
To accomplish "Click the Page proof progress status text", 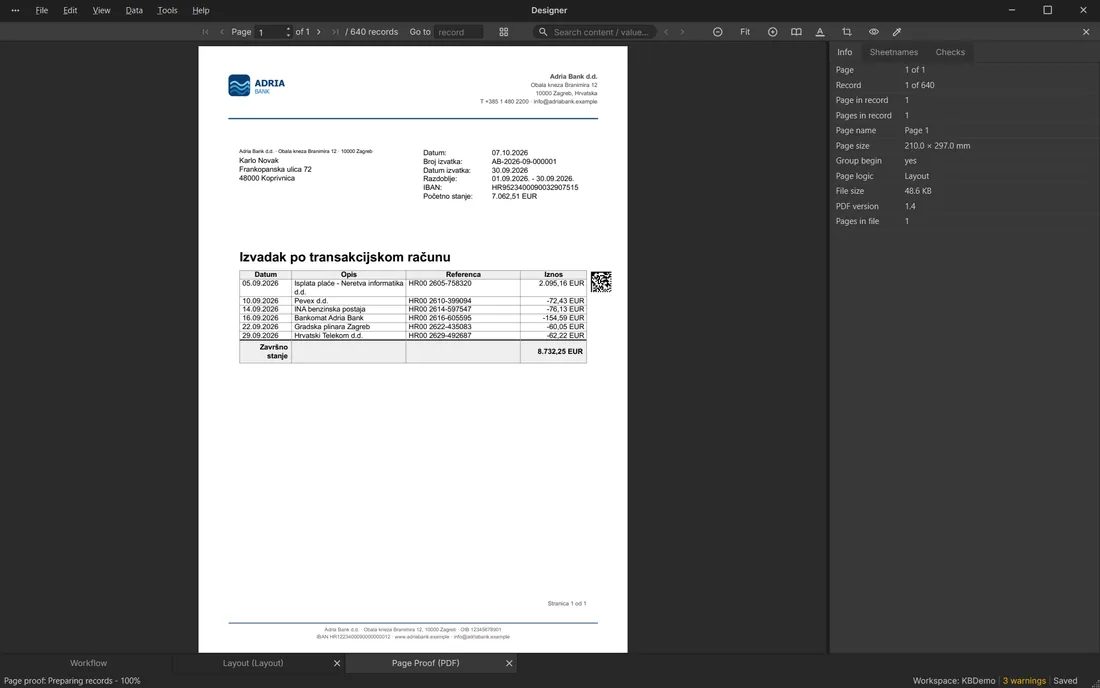I will pos(72,681).
